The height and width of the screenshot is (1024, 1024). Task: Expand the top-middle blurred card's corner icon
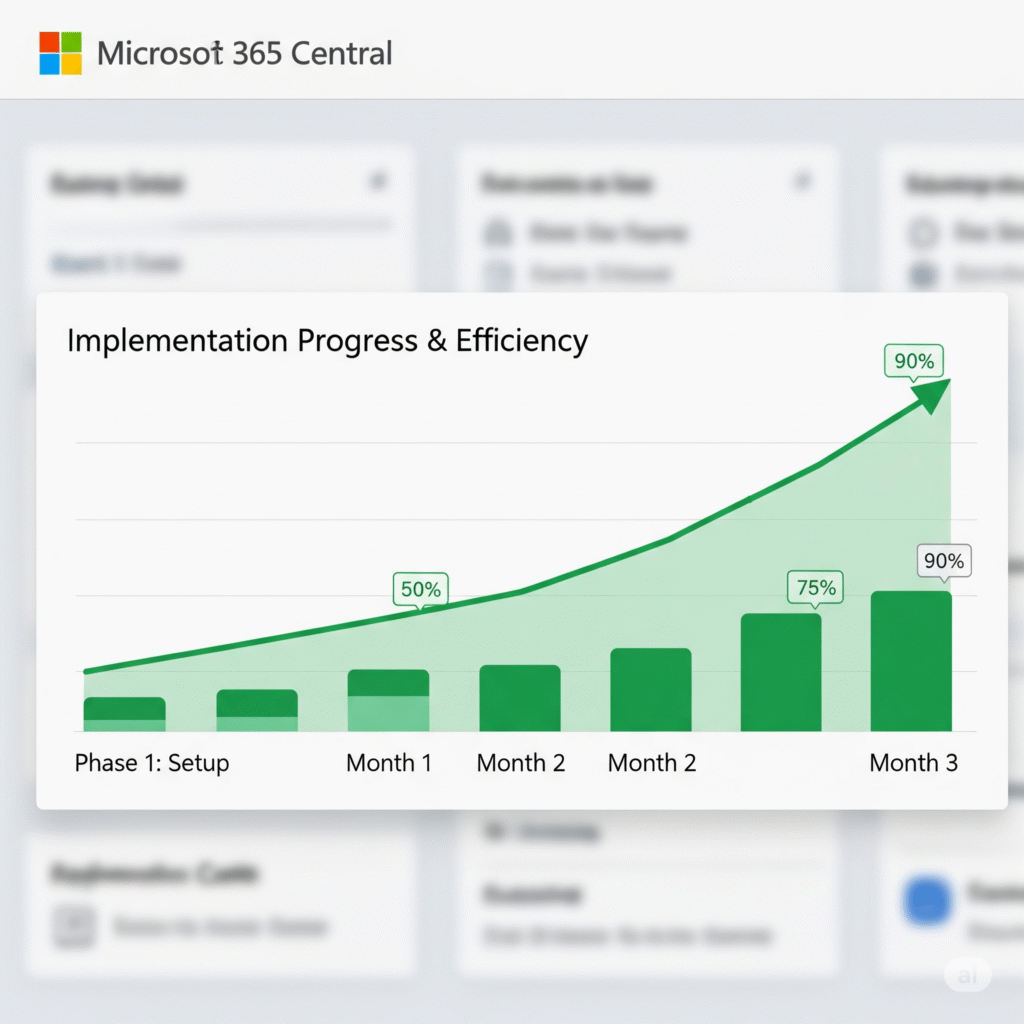[x=803, y=180]
